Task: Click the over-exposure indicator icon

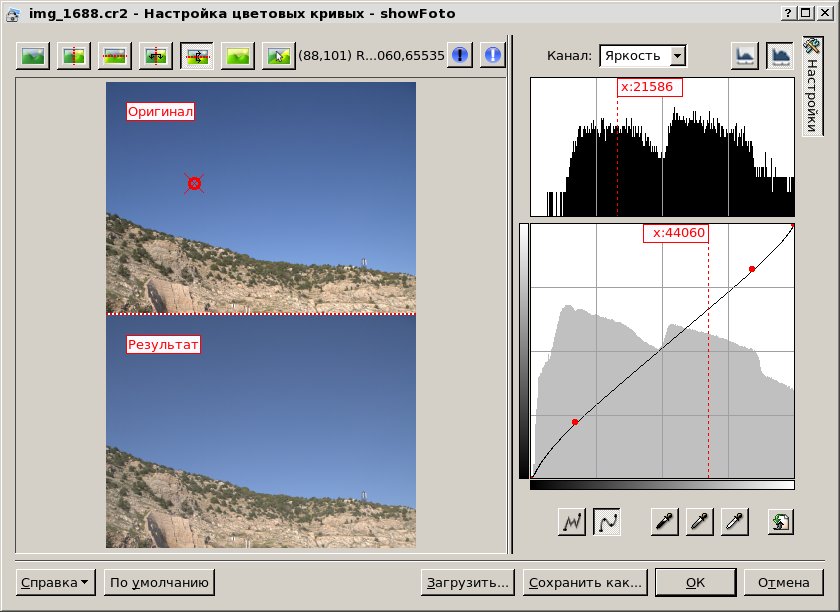Action: pyautogui.click(x=492, y=55)
